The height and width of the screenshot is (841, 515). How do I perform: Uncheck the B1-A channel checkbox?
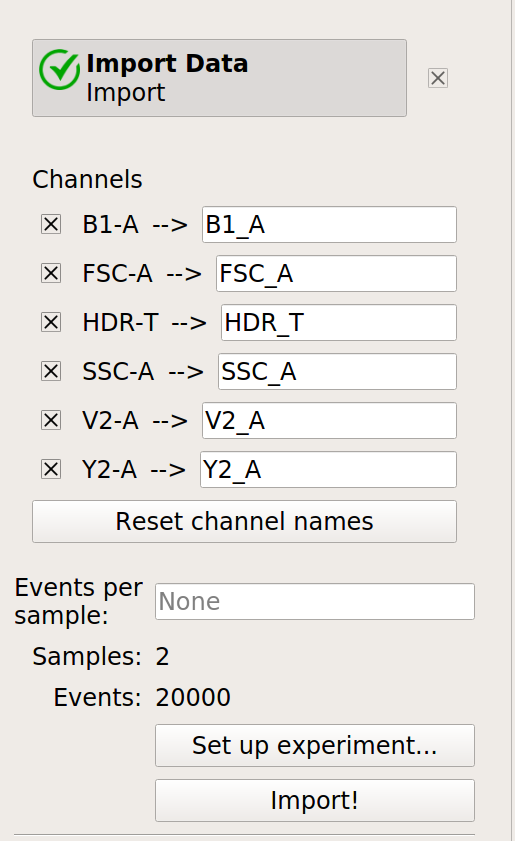pos(51,224)
